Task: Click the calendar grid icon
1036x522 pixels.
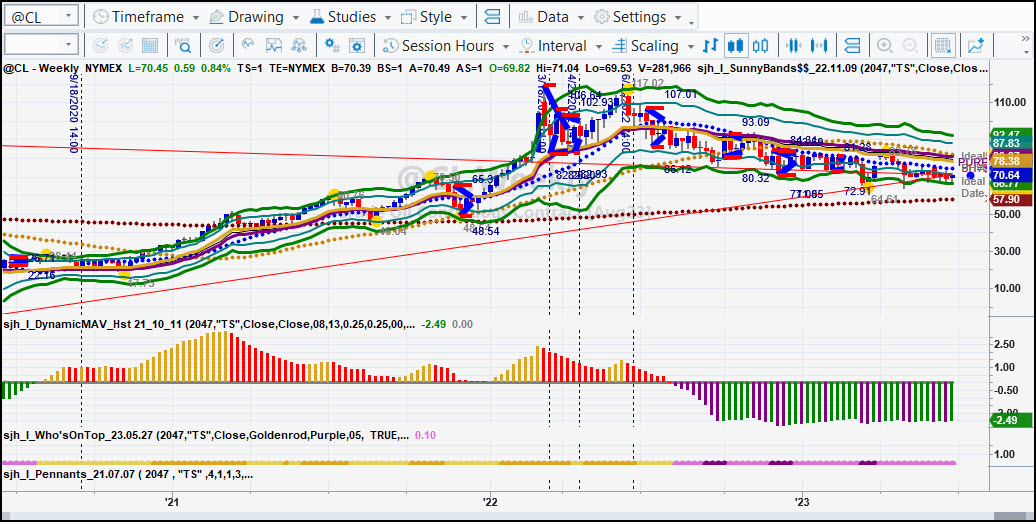Action: (150, 46)
